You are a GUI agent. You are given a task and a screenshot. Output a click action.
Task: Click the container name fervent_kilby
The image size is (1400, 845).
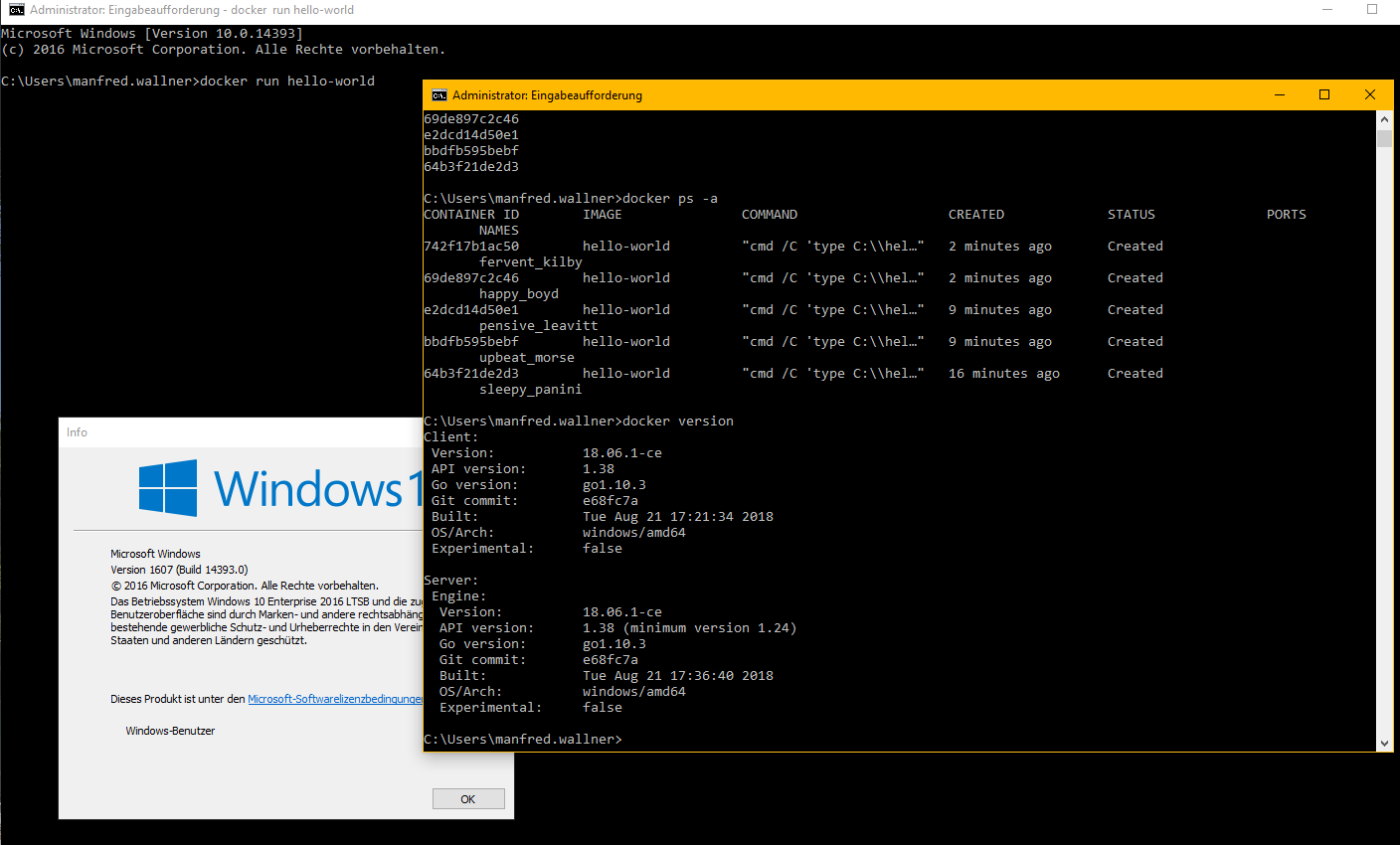pyautogui.click(x=531, y=262)
